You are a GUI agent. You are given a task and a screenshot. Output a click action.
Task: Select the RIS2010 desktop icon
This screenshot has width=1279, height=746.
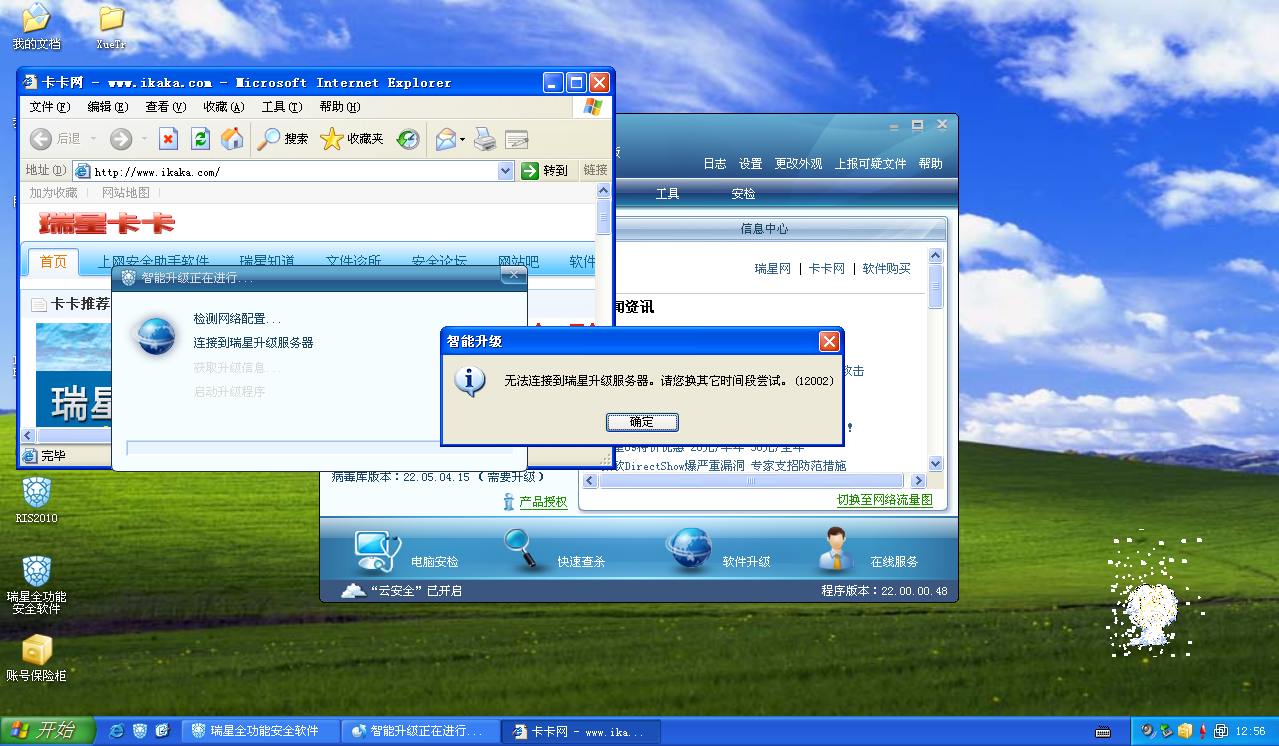click(37, 499)
